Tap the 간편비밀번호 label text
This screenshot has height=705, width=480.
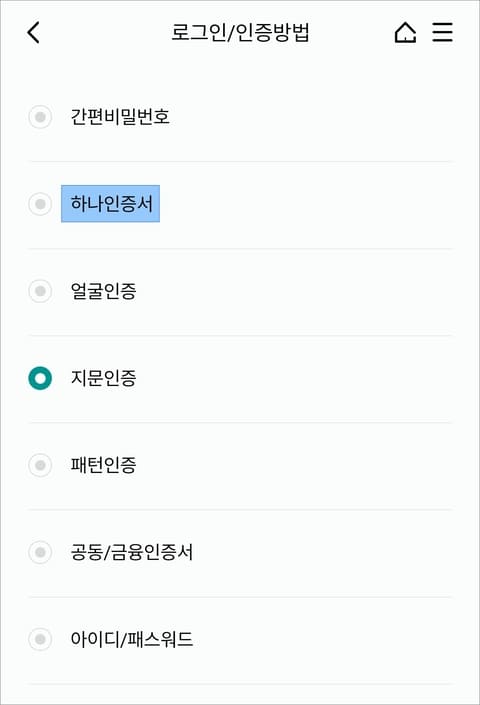click(120, 117)
